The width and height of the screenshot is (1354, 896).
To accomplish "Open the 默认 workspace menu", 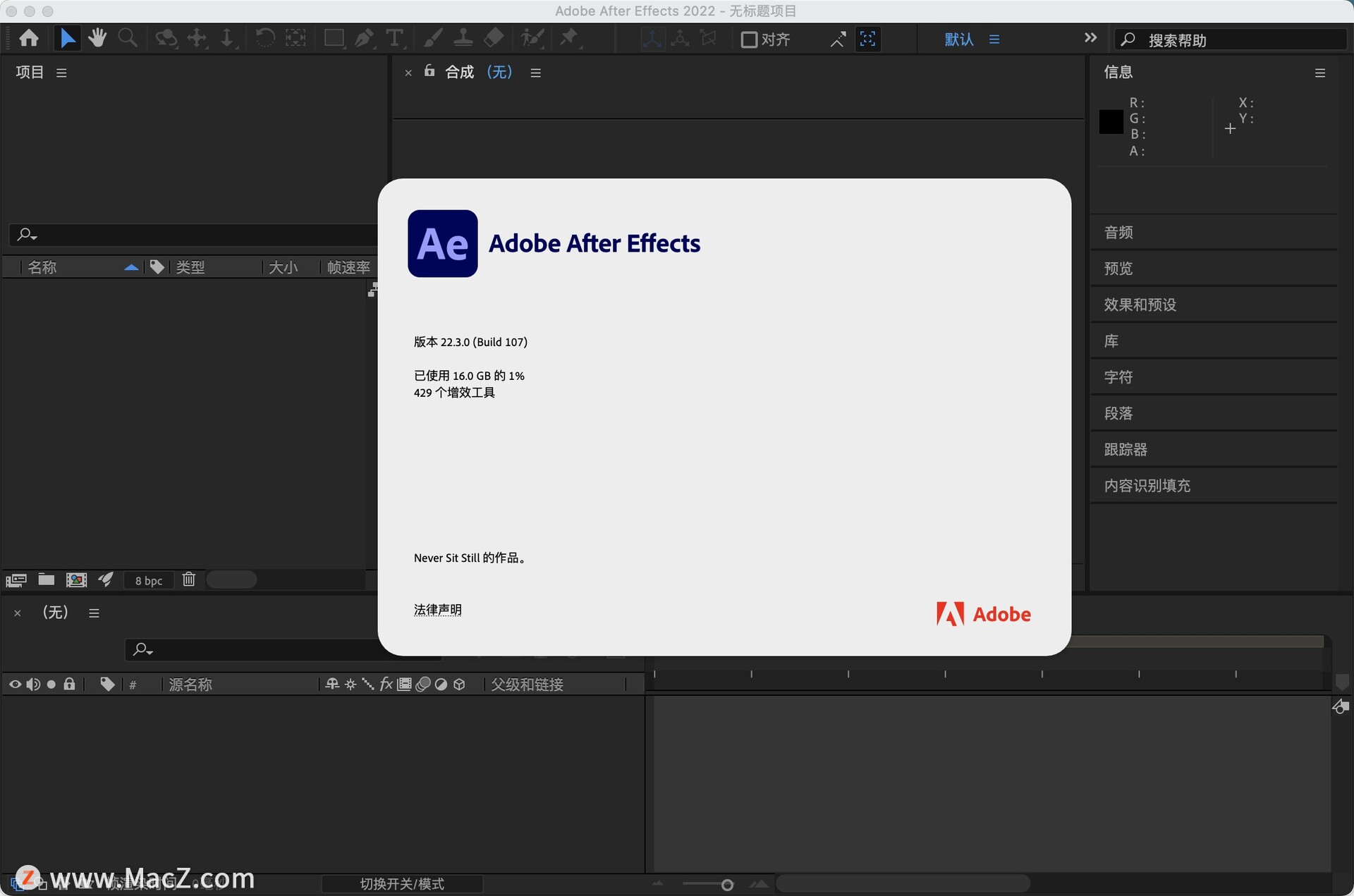I will click(x=994, y=39).
